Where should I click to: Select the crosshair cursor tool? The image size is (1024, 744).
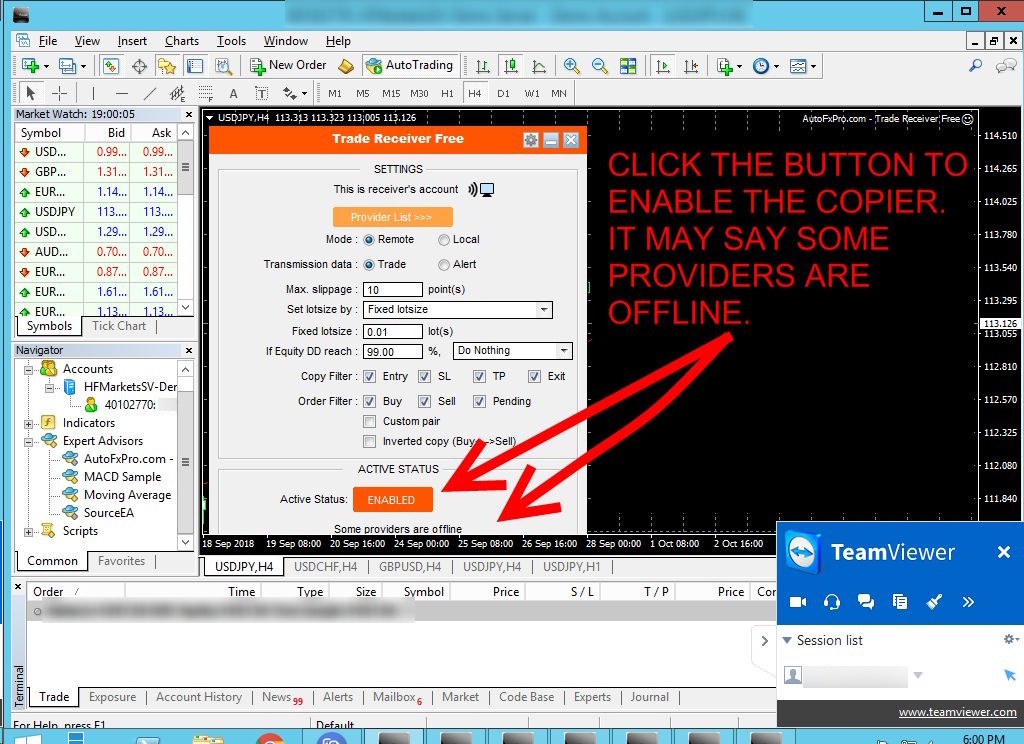click(x=60, y=93)
